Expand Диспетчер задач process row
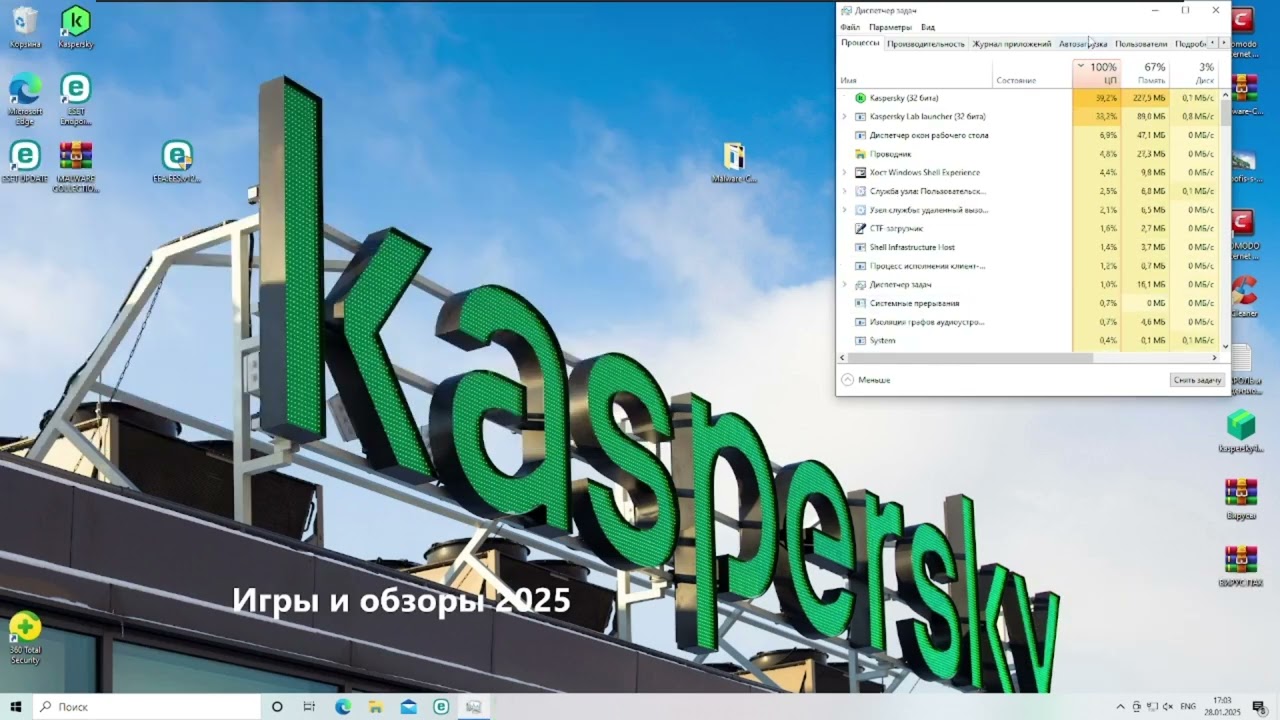The height and width of the screenshot is (720, 1280). [x=845, y=285]
